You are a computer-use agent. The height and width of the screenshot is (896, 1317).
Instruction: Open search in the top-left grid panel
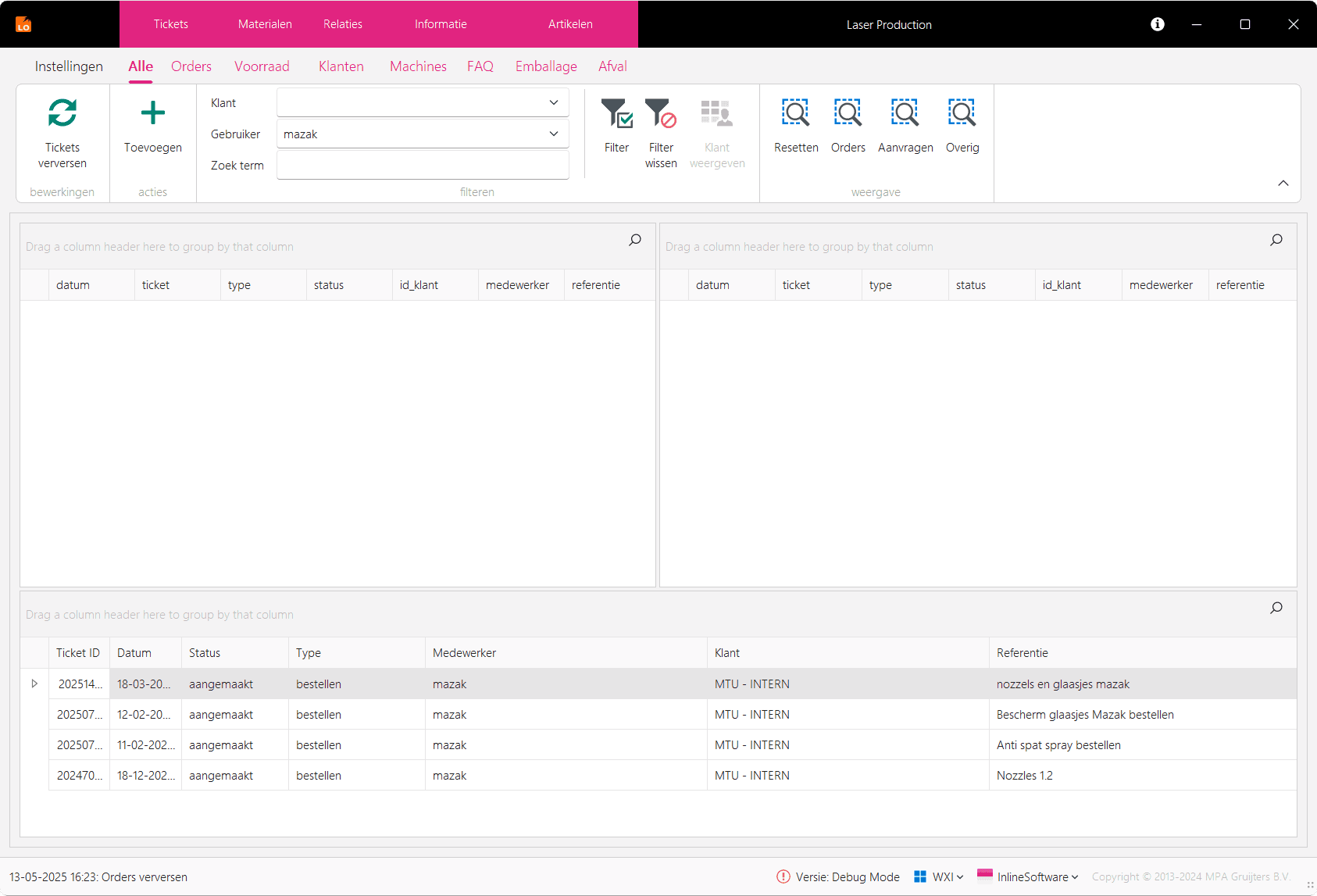(635, 240)
